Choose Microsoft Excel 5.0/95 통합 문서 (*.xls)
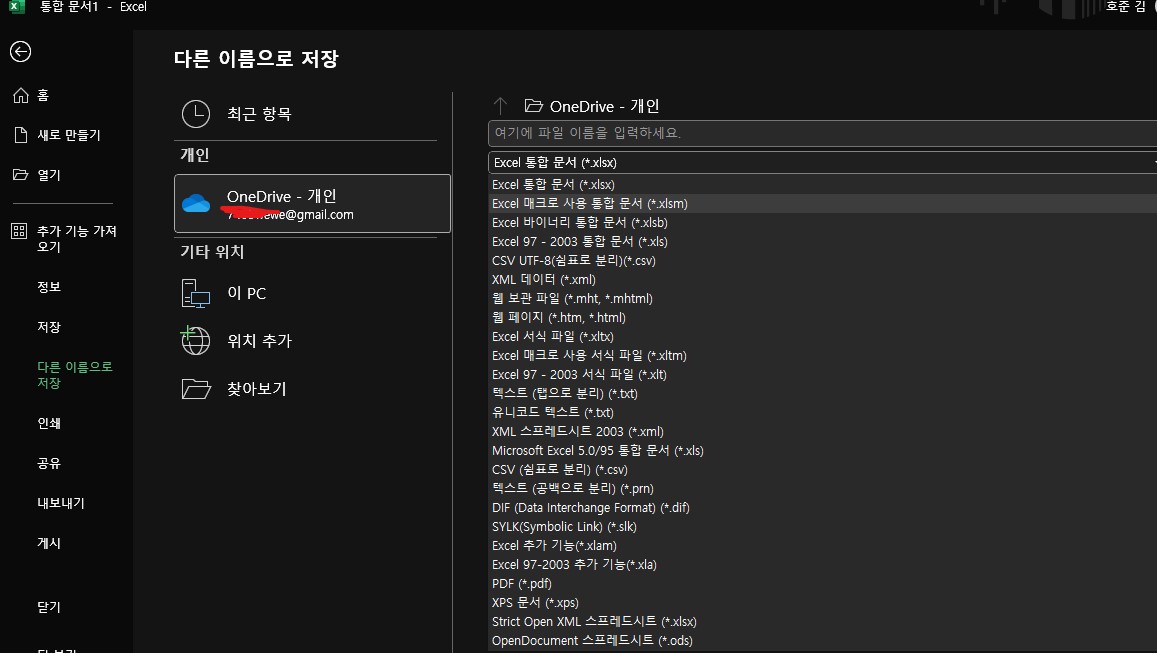 click(822, 451)
